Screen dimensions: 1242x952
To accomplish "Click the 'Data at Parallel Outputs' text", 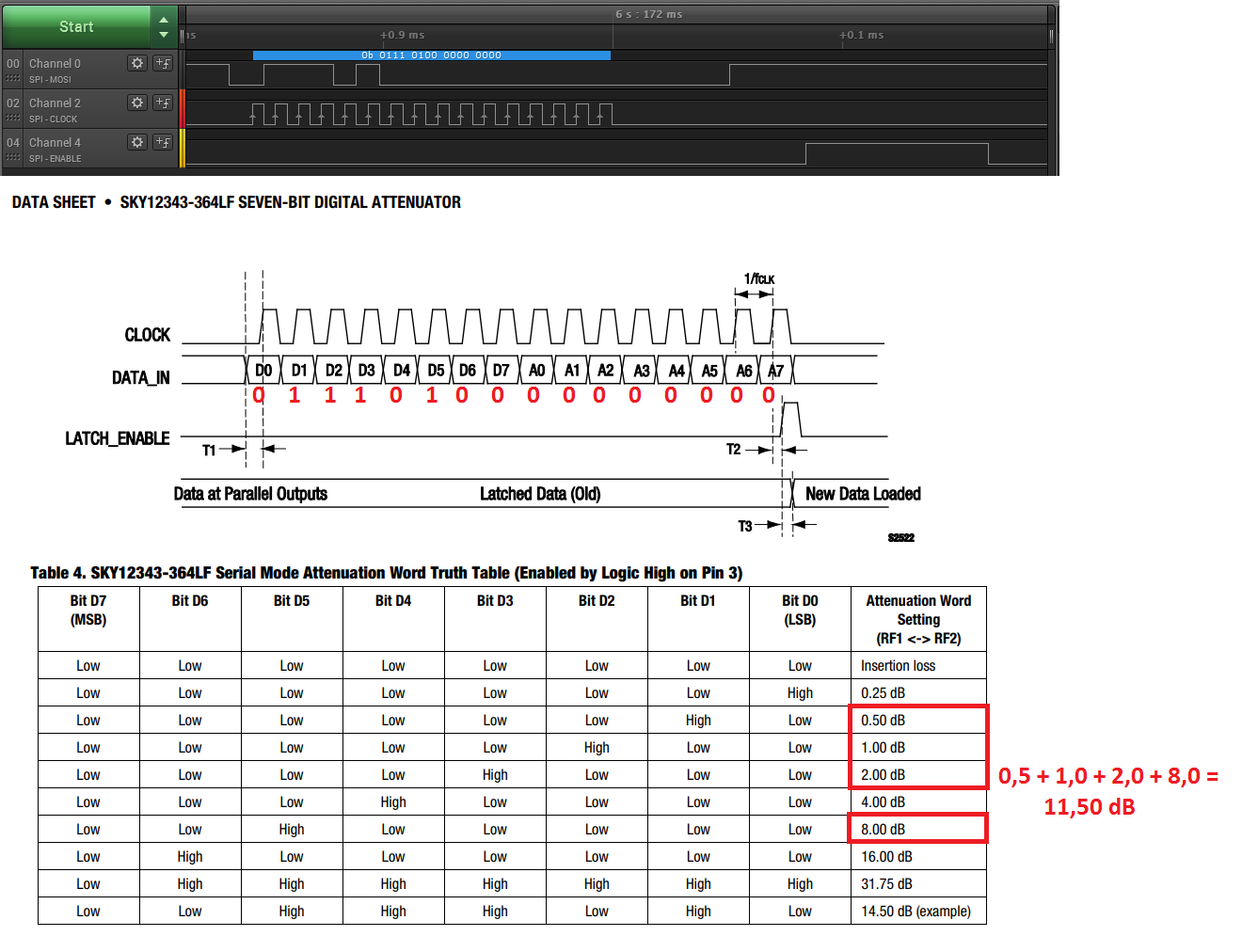I will tap(250, 494).
